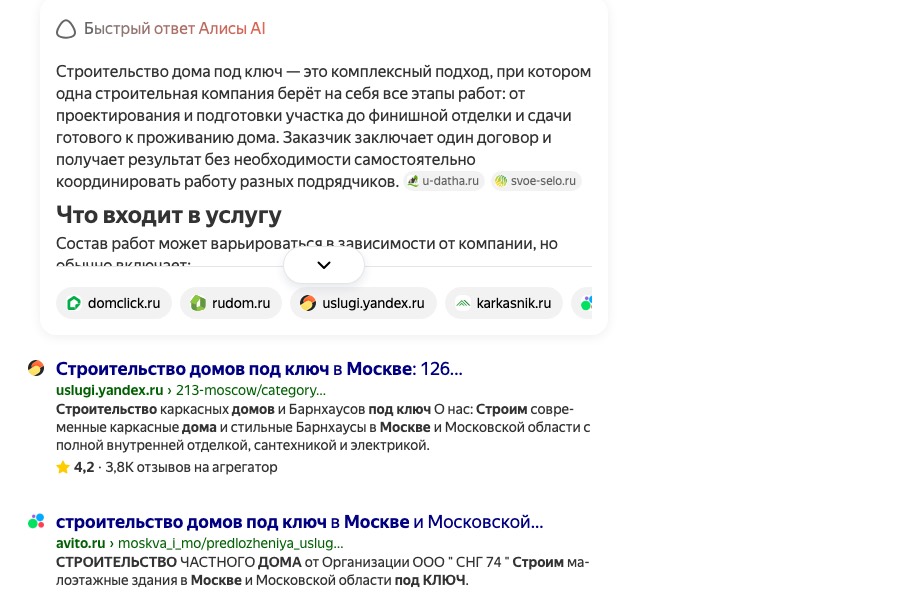Open the uslugi.yandex.ru source chip
This screenshot has width=900, height=603.
pos(363,303)
